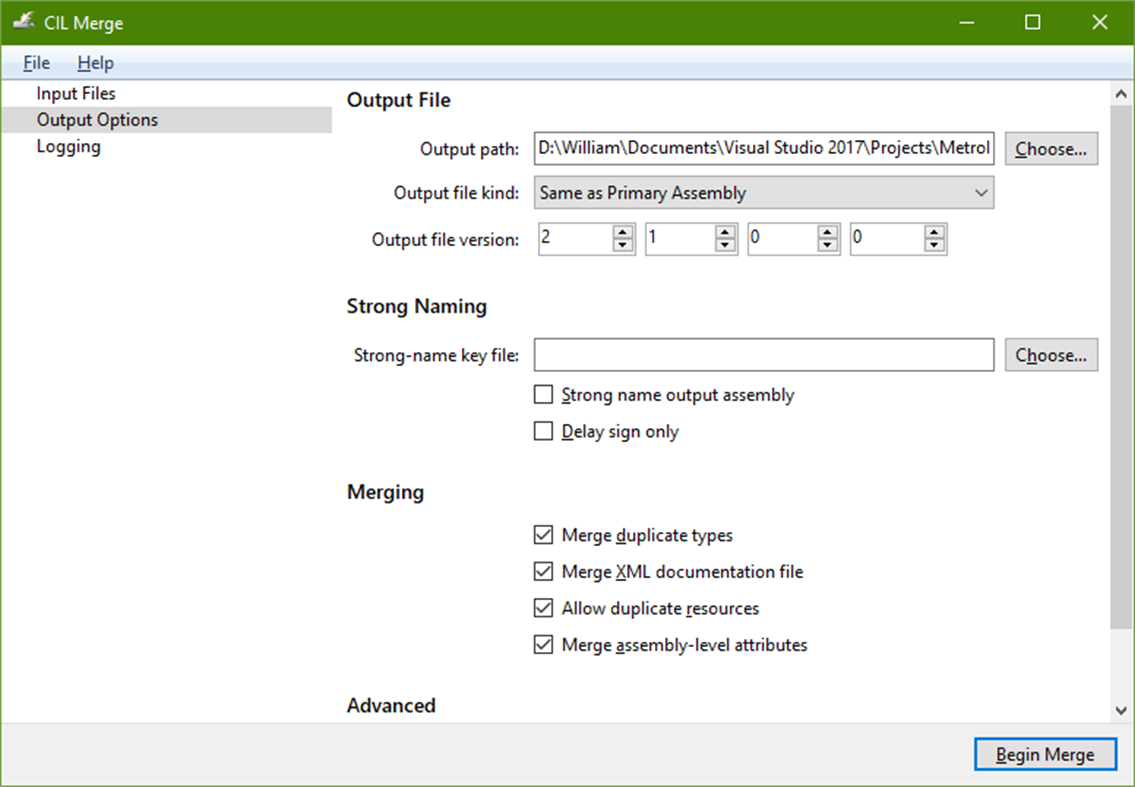
Task: Click the CIL Merge app icon in title bar
Action: click(x=24, y=22)
